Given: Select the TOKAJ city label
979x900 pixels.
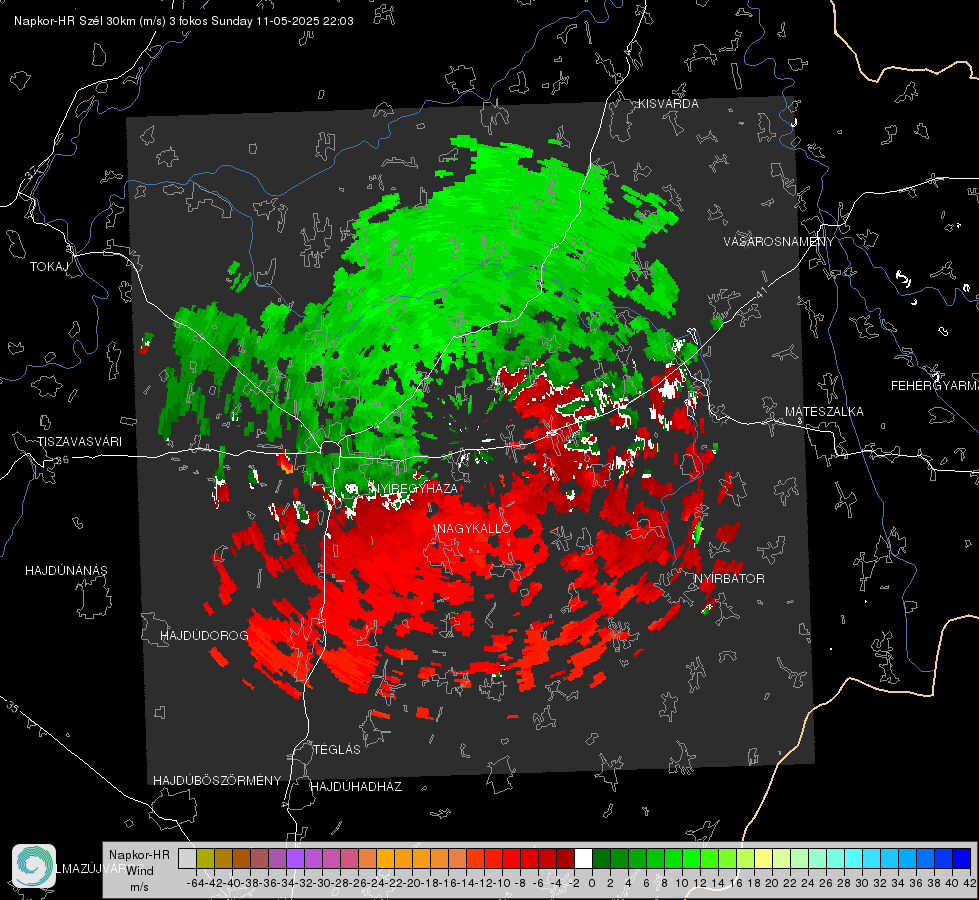Looking at the screenshot, I should click(49, 267).
